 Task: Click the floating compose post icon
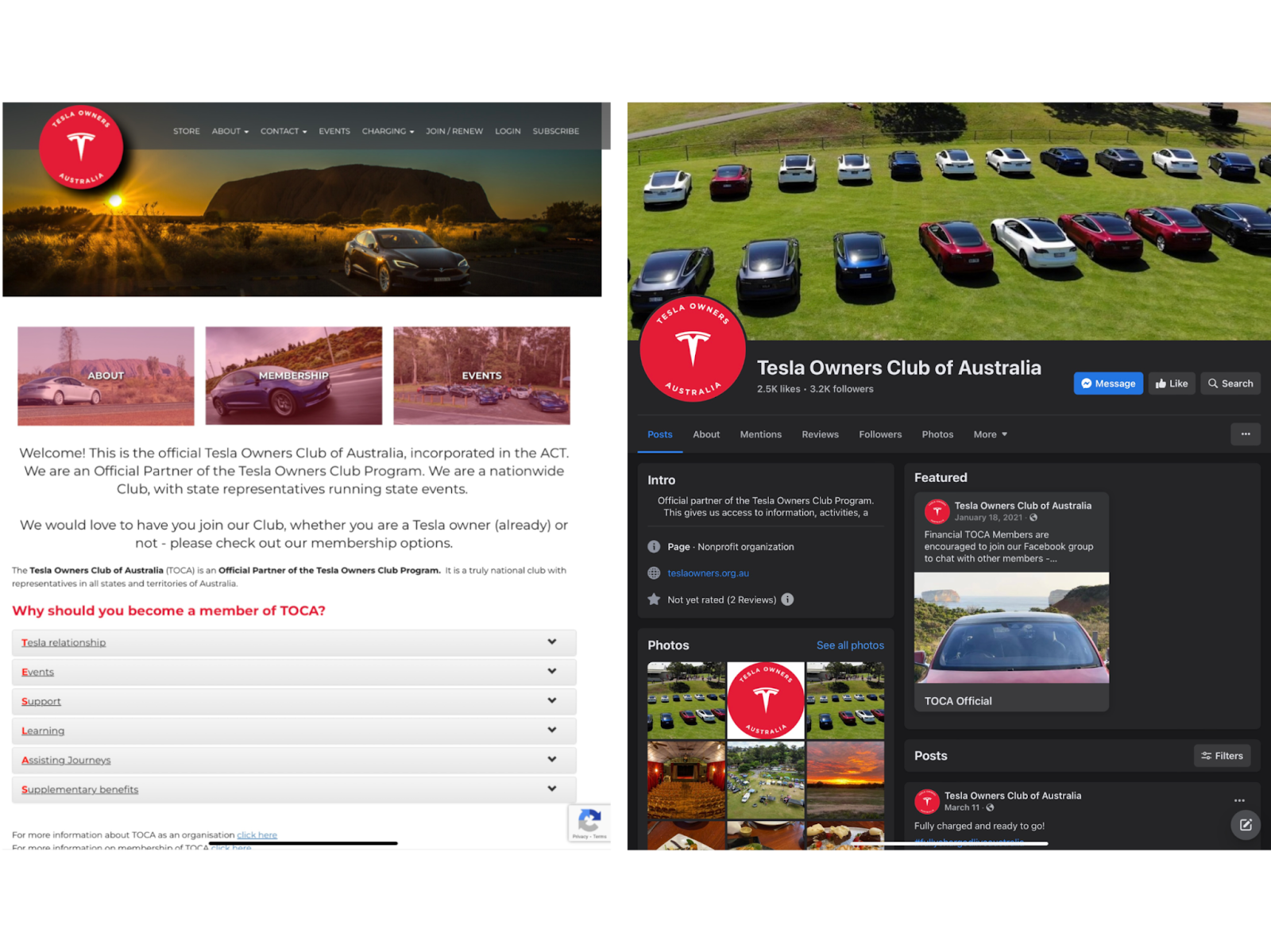tap(1246, 825)
